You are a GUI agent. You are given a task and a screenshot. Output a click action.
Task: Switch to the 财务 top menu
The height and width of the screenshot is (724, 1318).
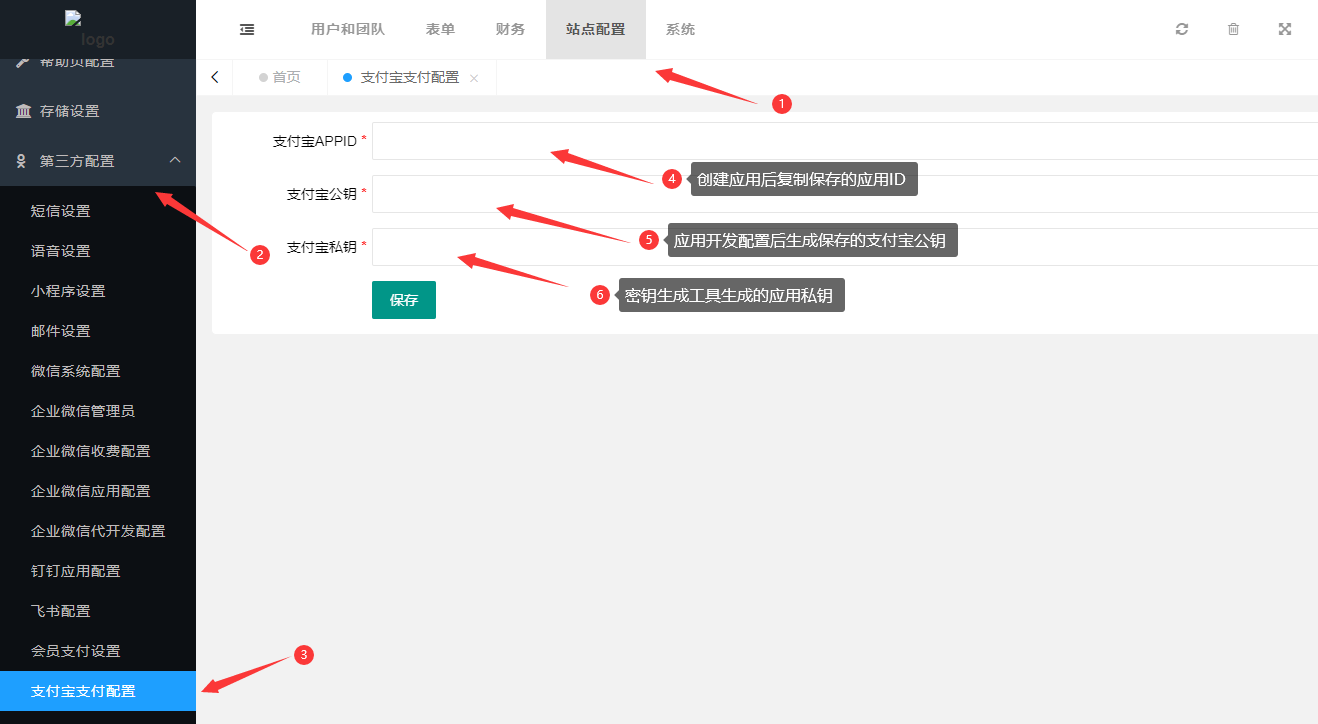tap(510, 30)
